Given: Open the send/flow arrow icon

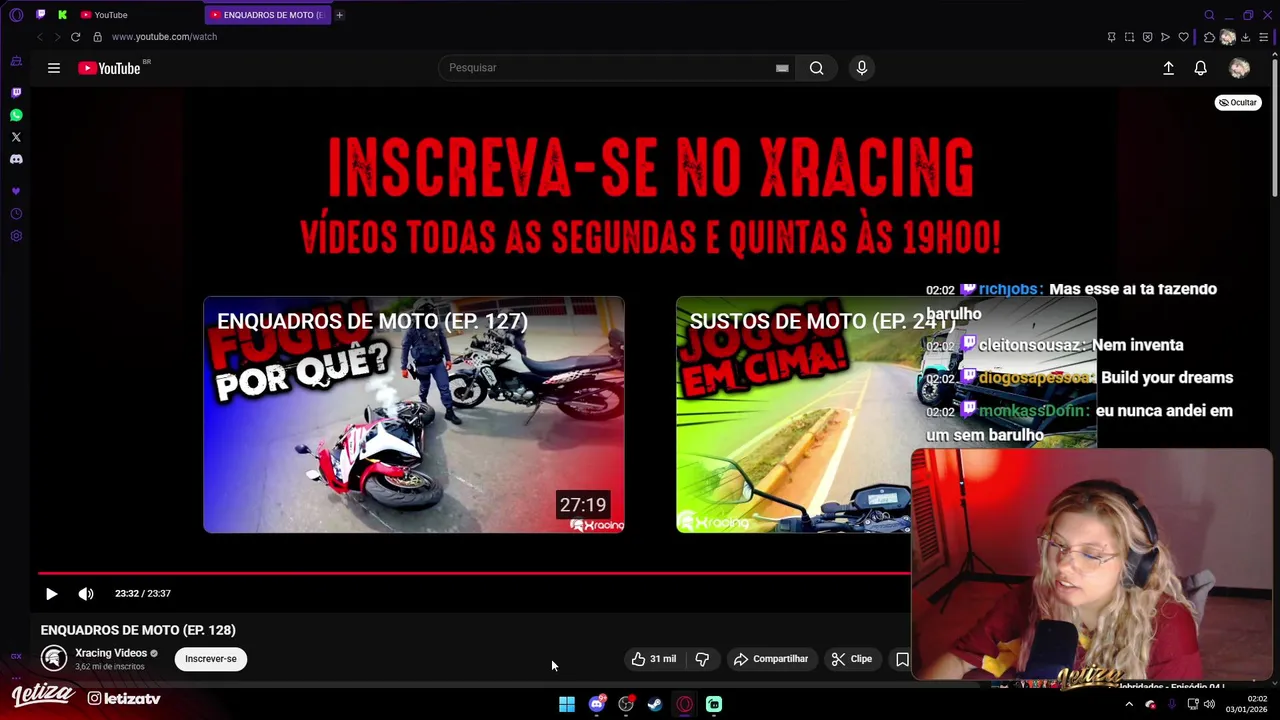Looking at the screenshot, I should [x=1165, y=37].
